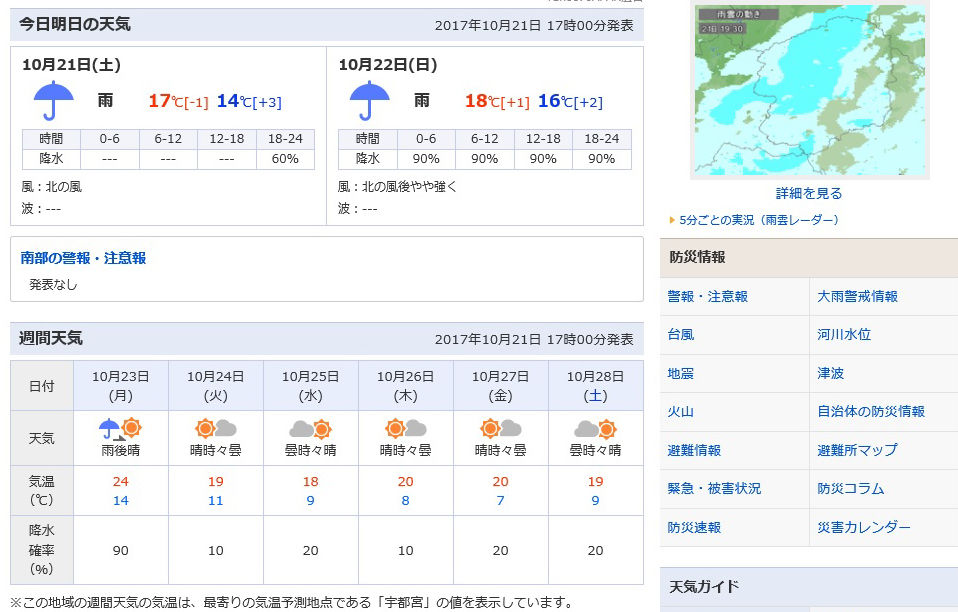Open 防災速報 link
The image size is (958, 612).
click(694, 527)
